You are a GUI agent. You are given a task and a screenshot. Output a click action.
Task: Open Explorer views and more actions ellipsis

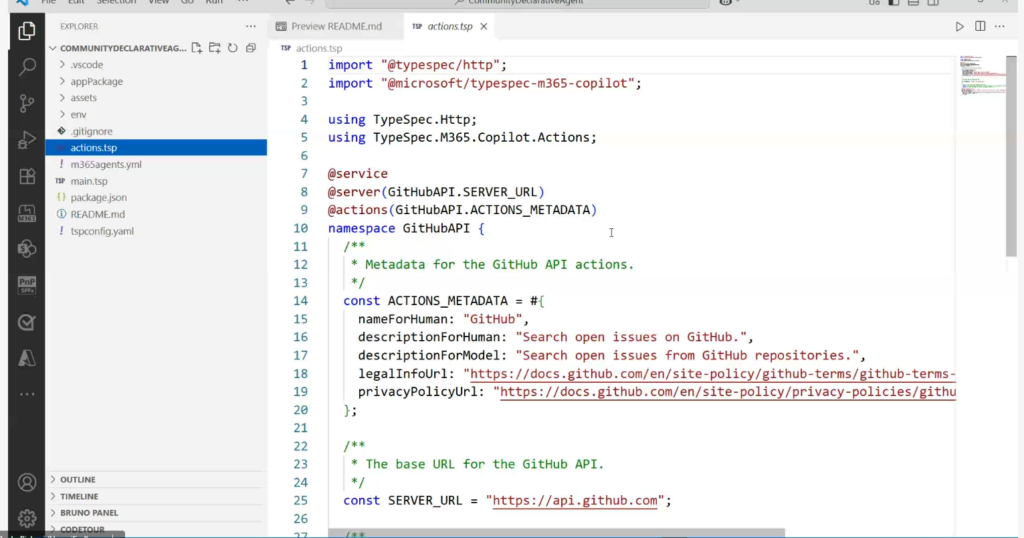tap(251, 26)
